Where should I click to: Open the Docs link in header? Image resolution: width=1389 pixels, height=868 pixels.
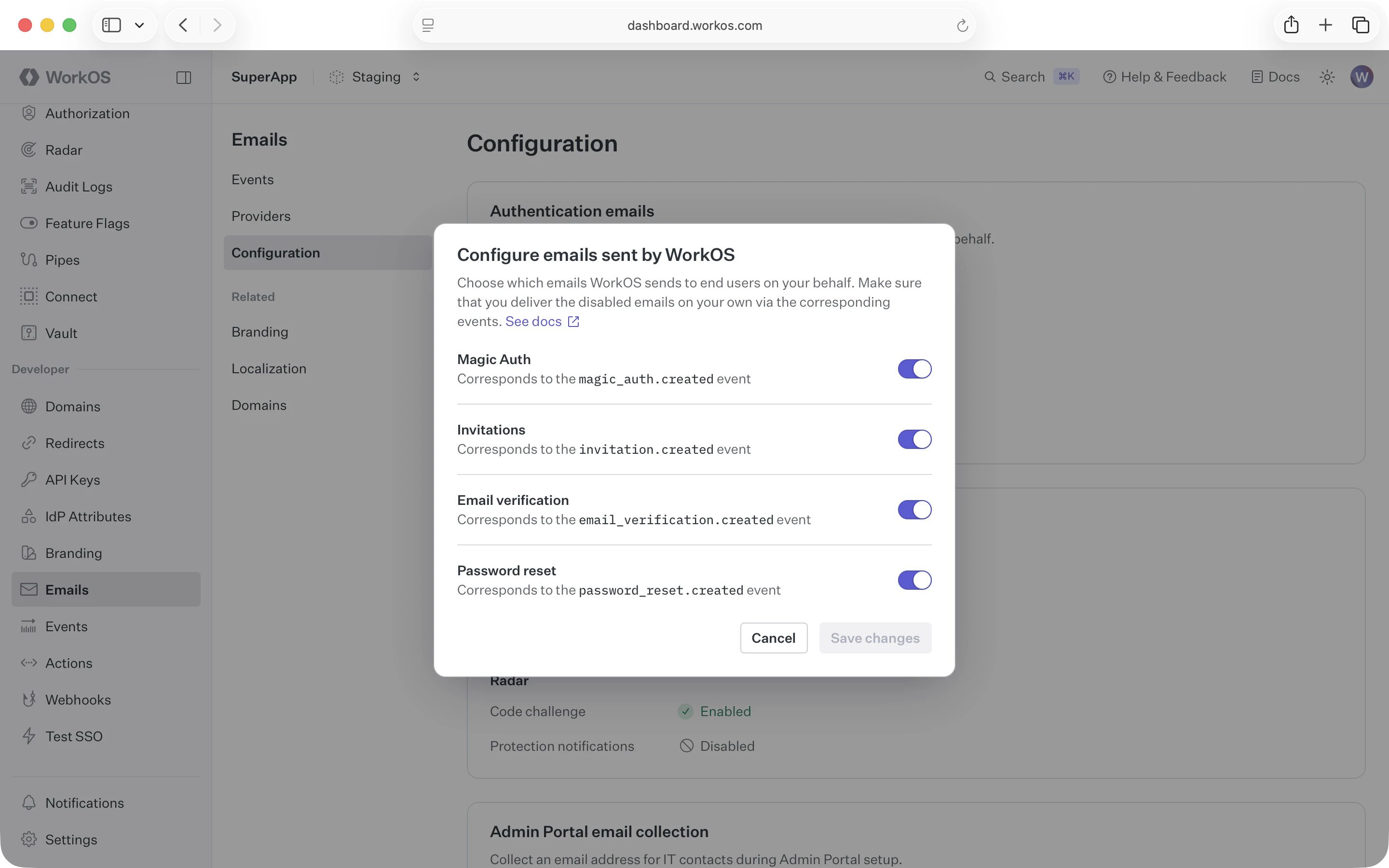tap(1275, 77)
